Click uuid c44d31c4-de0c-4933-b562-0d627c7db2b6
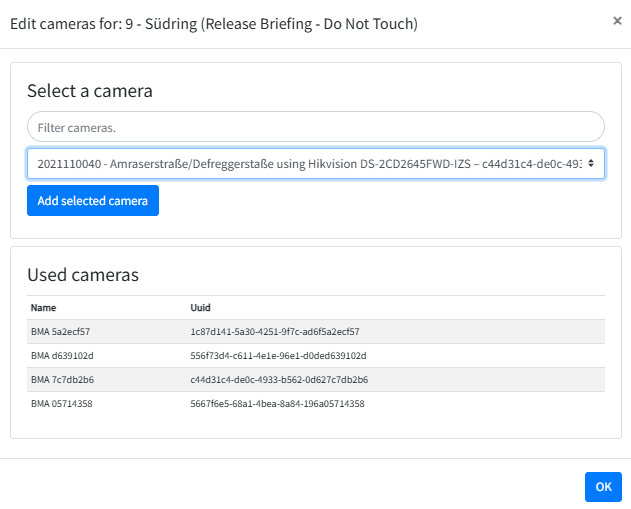The width and height of the screenshot is (631, 509). point(279,379)
